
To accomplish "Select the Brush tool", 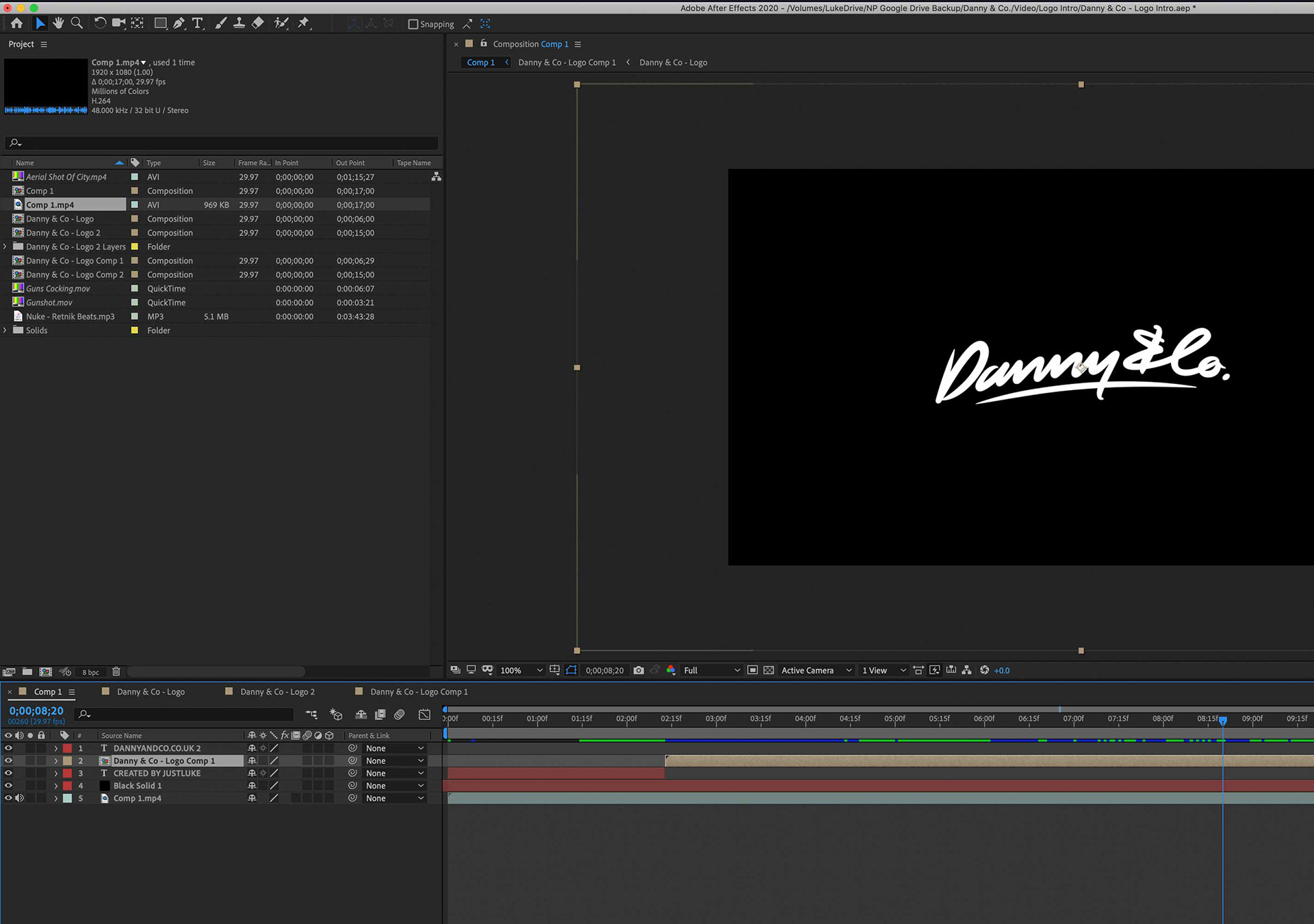I will [220, 23].
